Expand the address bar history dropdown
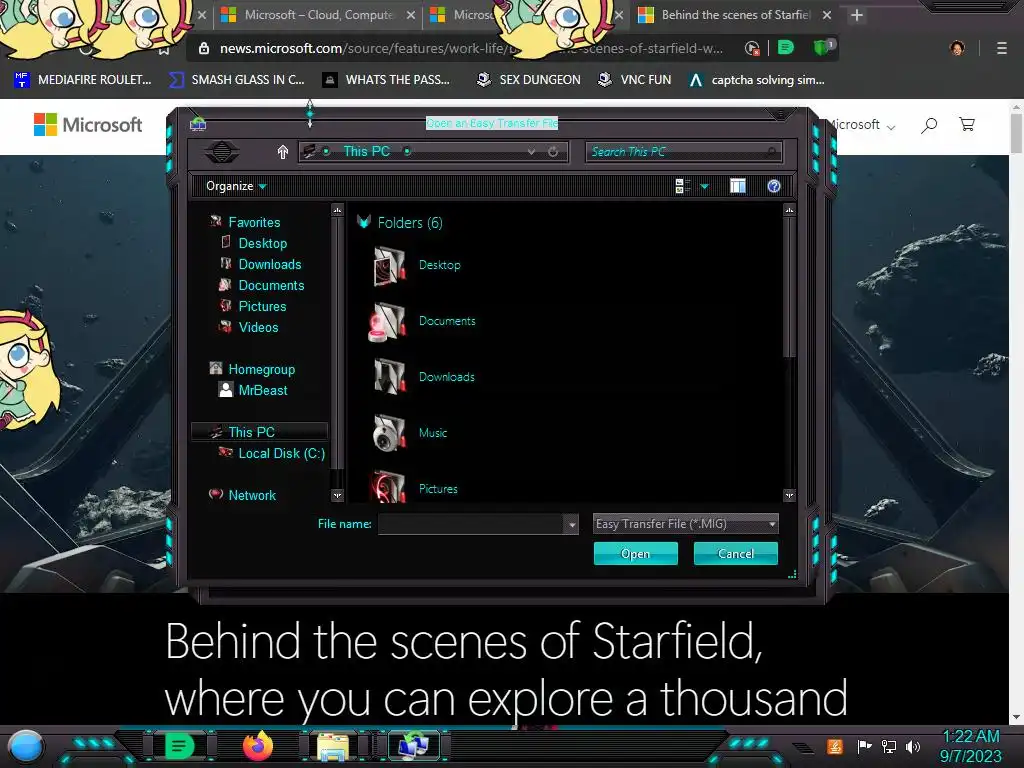 pyautogui.click(x=532, y=152)
